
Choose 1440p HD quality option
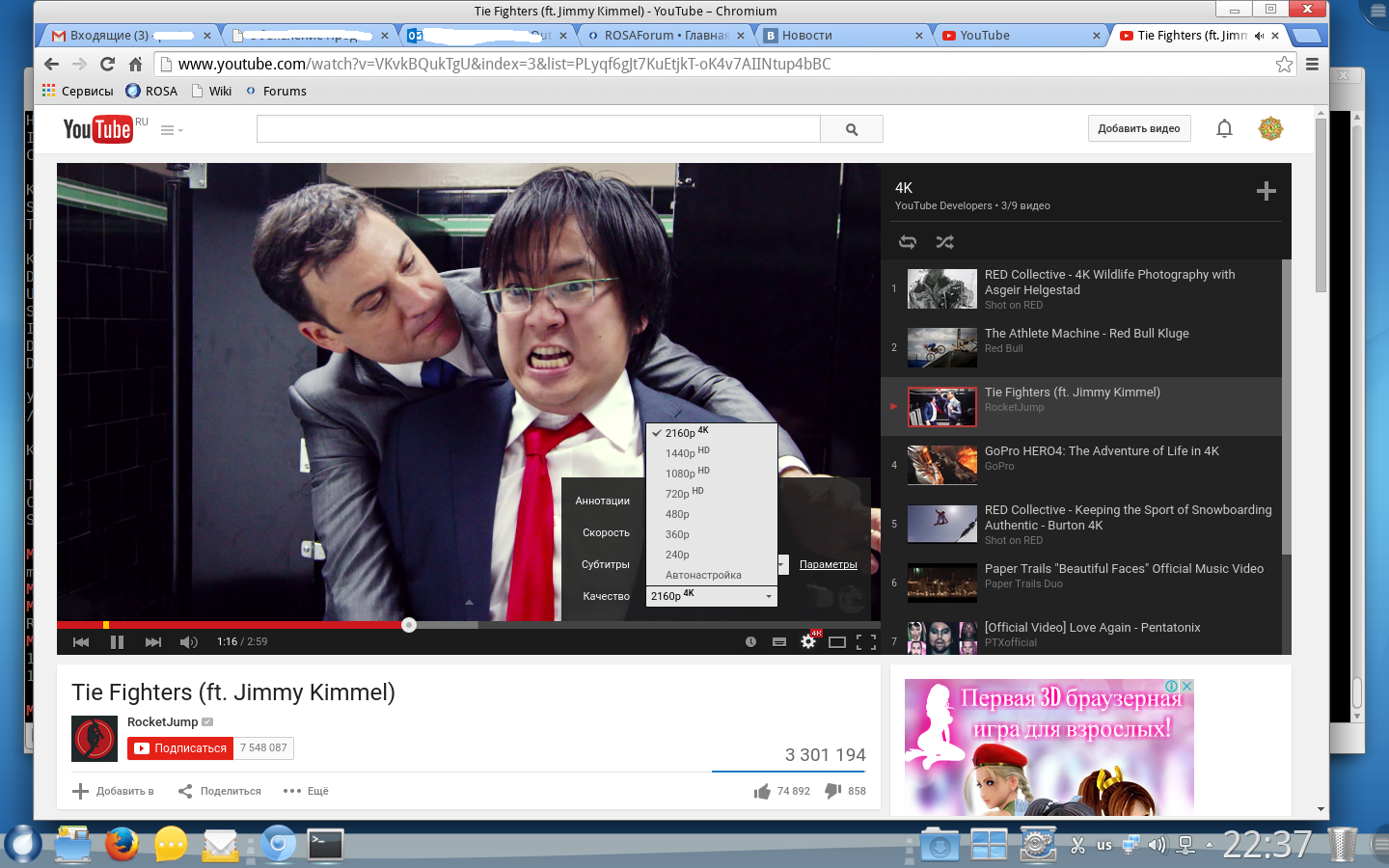tap(712, 453)
